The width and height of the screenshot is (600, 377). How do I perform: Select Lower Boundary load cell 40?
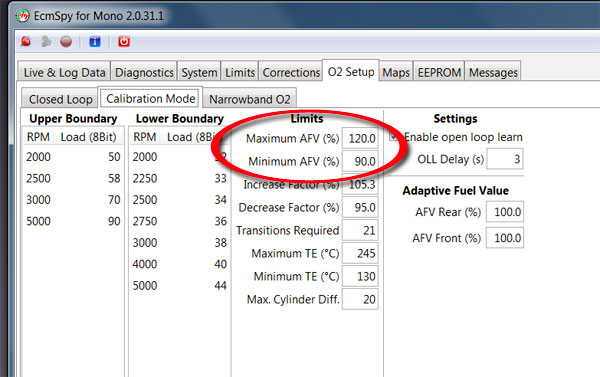(x=220, y=264)
